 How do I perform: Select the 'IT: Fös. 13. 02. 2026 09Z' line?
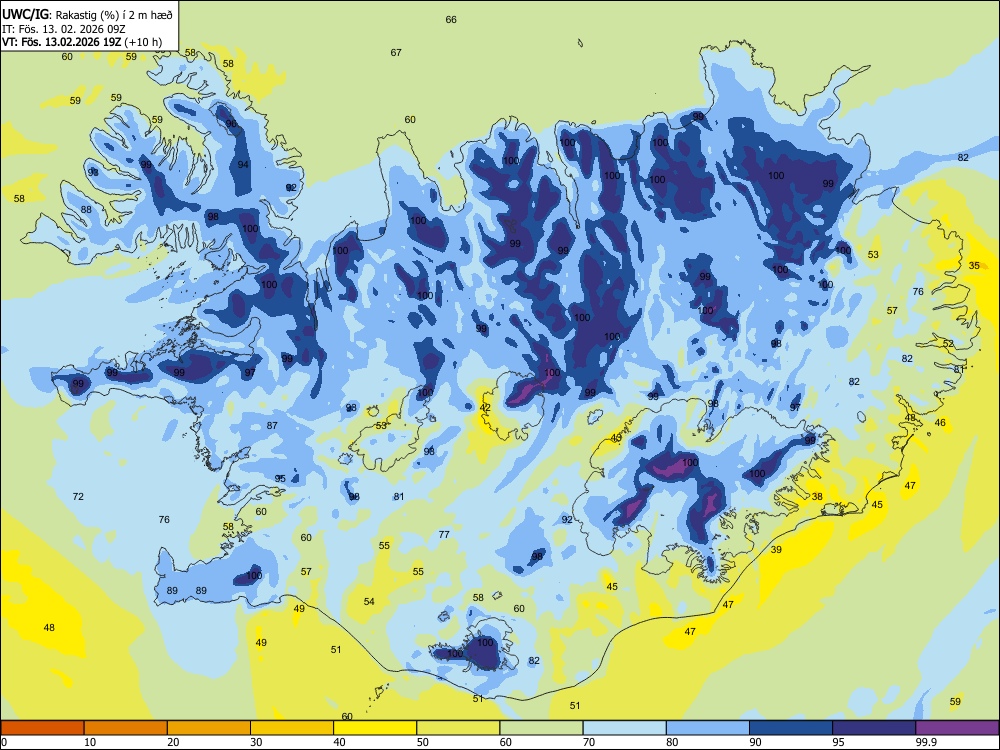tap(64, 29)
